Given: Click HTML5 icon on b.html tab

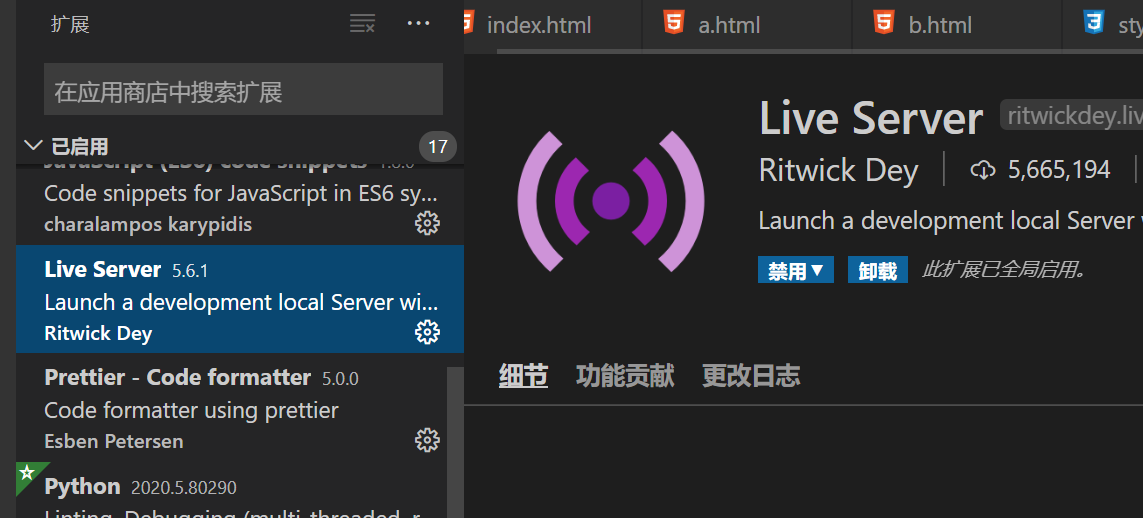Looking at the screenshot, I should click(883, 23).
